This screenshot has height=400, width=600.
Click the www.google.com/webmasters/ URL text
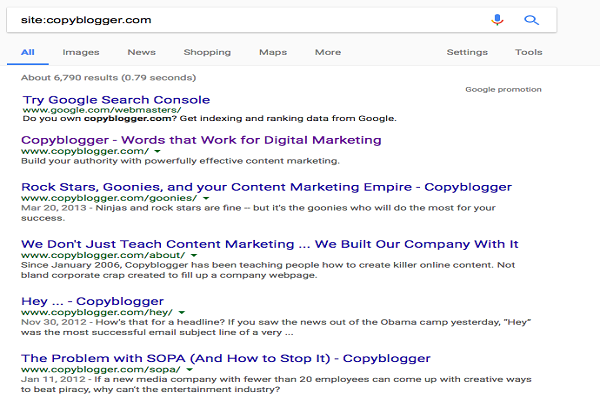(102, 110)
